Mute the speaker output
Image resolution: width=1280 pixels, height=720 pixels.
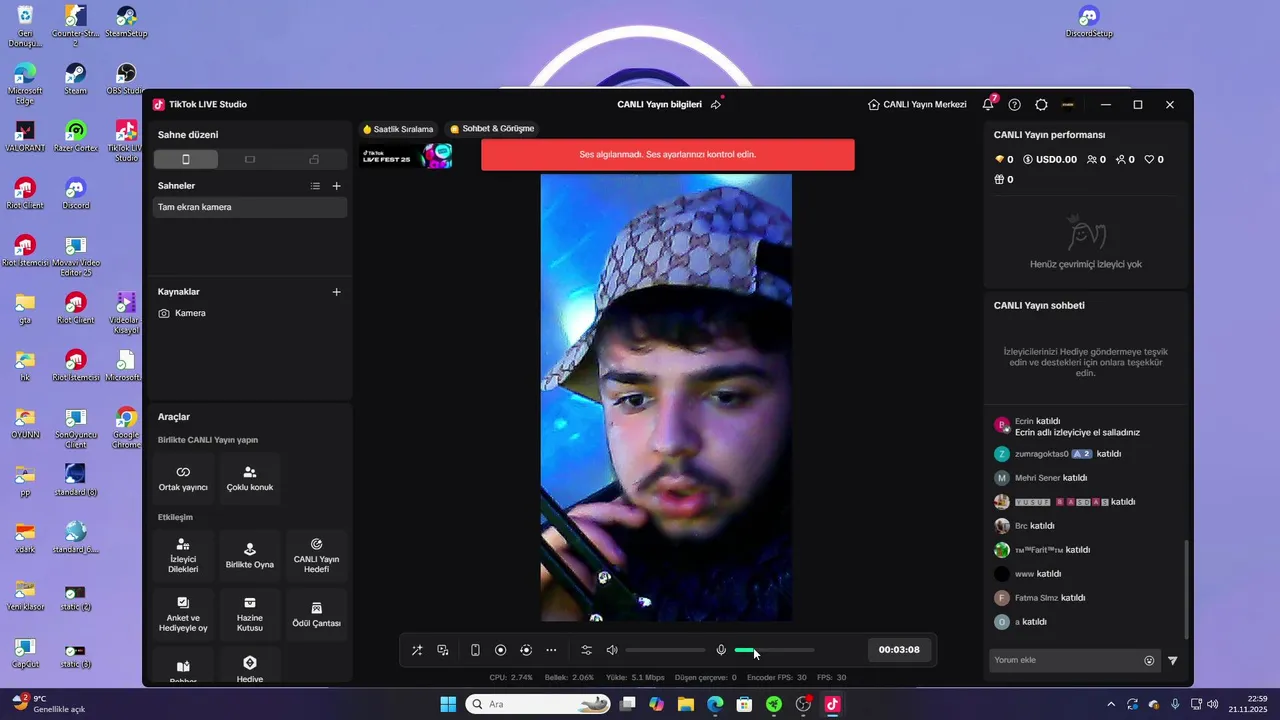[x=612, y=650]
